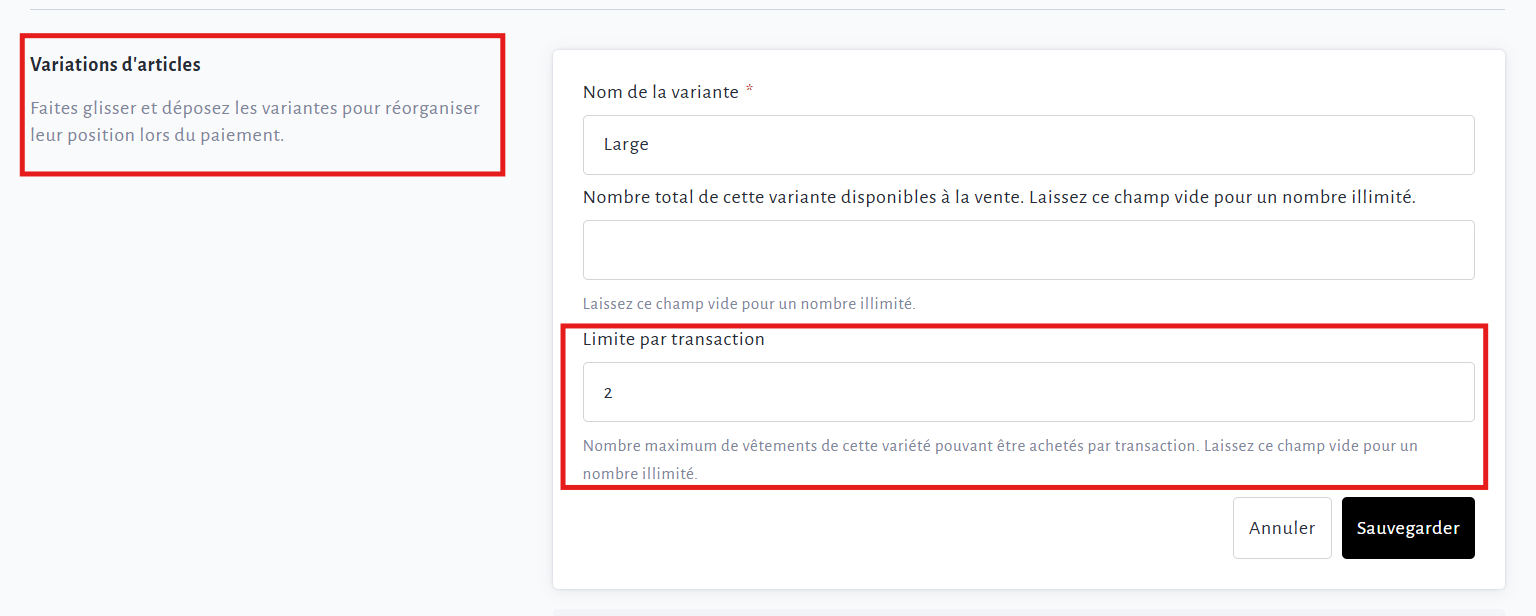Click the word 'Large' in name field

click(626, 145)
